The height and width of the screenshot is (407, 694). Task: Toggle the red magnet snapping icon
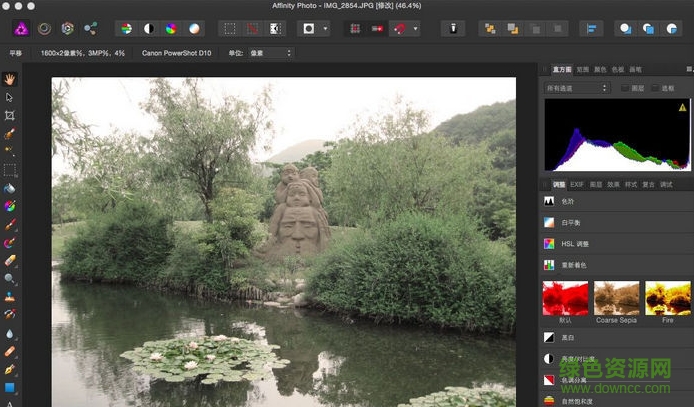coord(400,29)
